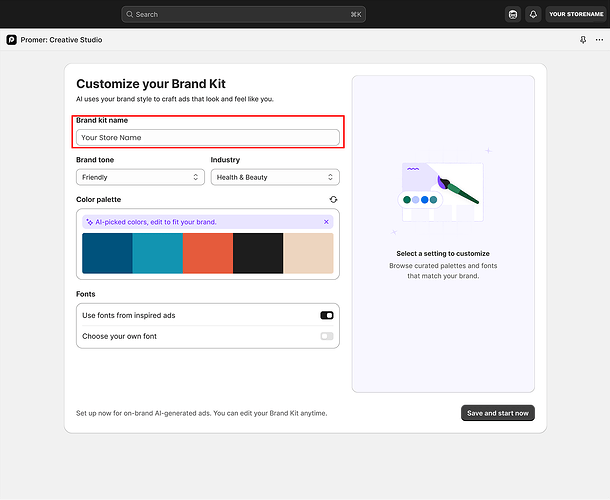This screenshot has height=500, width=610.
Task: Click the paintbrush palette illustration
Action: pos(443,191)
